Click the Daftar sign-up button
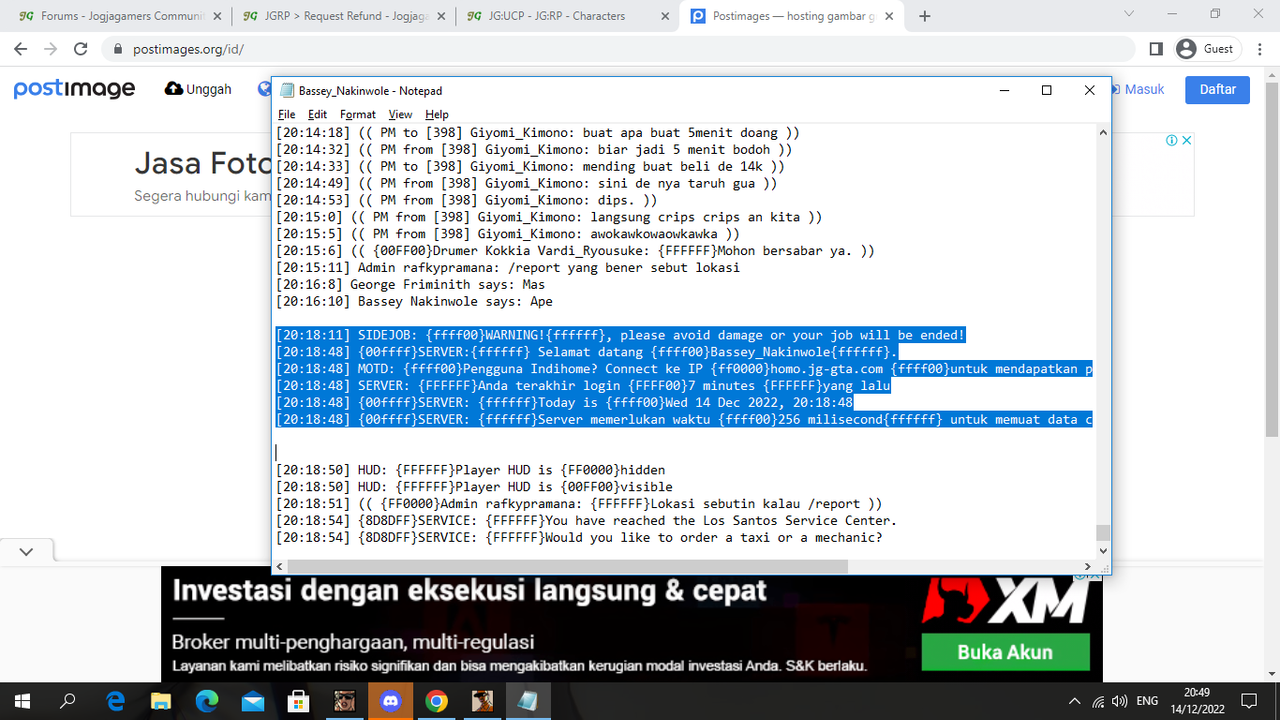The image size is (1280, 720). click(x=1218, y=89)
